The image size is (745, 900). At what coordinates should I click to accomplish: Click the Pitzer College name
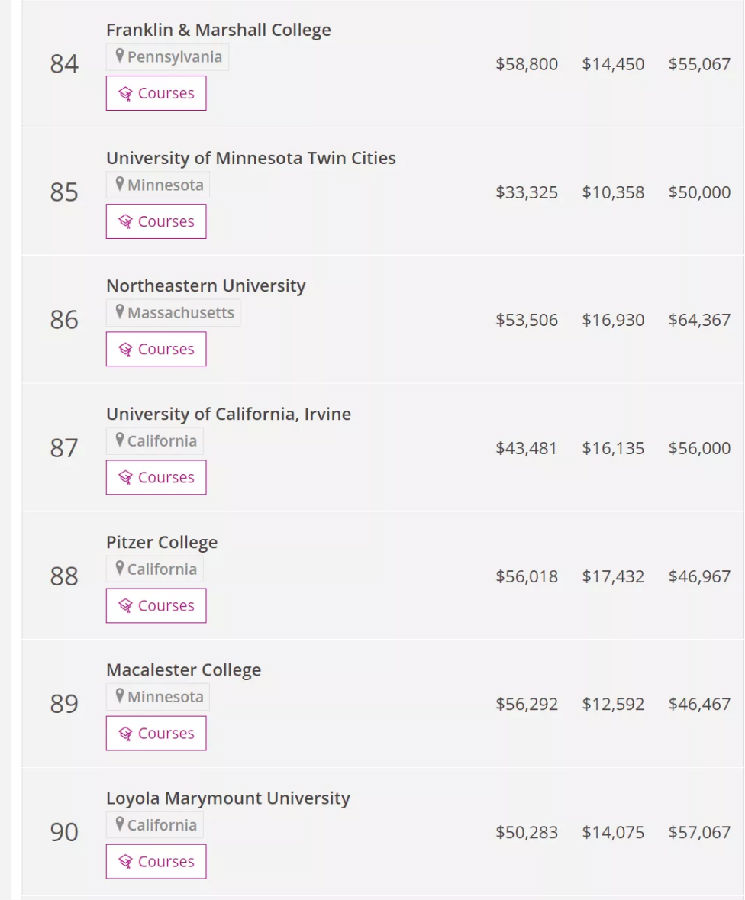tap(162, 542)
